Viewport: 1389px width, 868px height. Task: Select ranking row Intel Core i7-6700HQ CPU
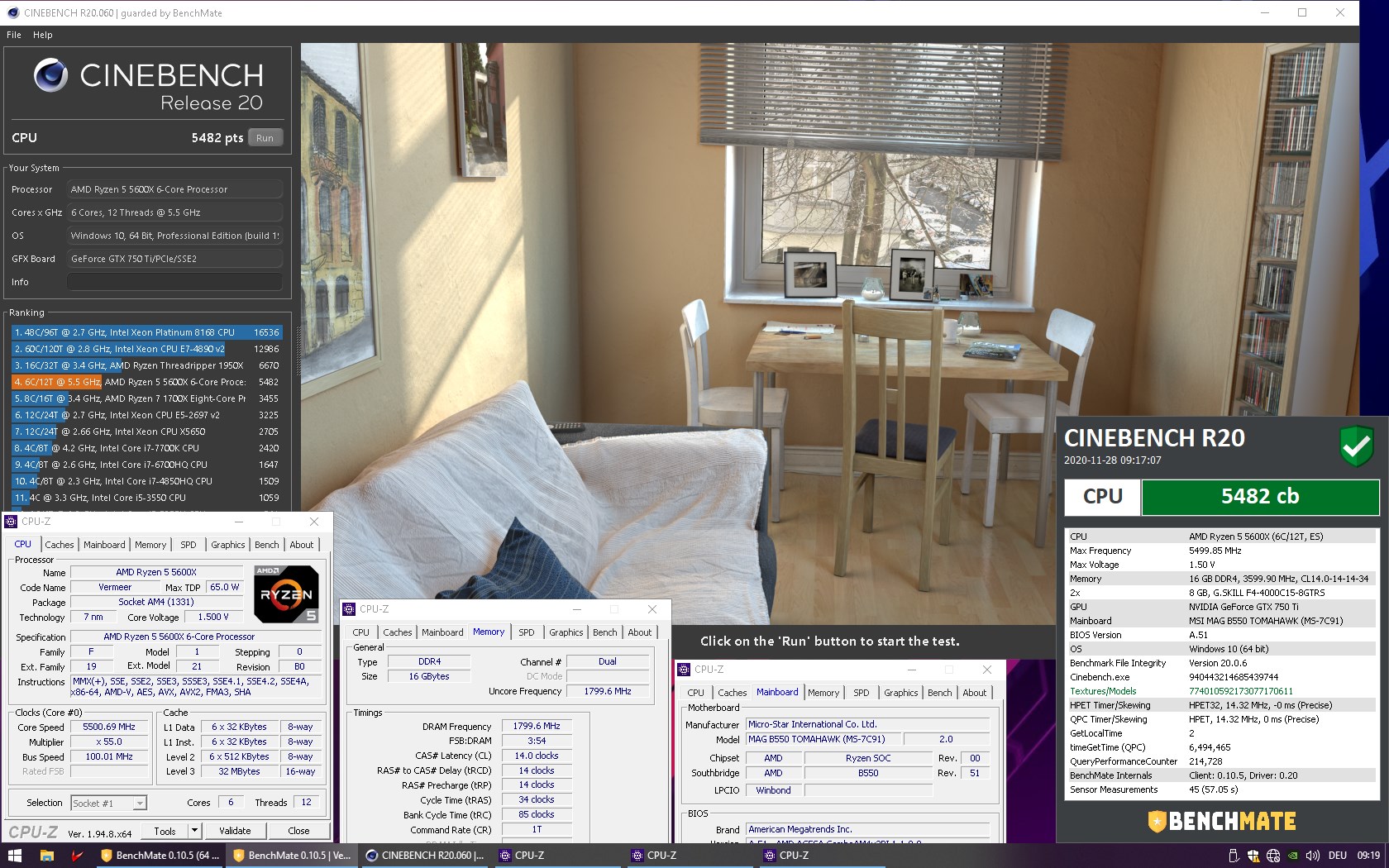click(146, 465)
